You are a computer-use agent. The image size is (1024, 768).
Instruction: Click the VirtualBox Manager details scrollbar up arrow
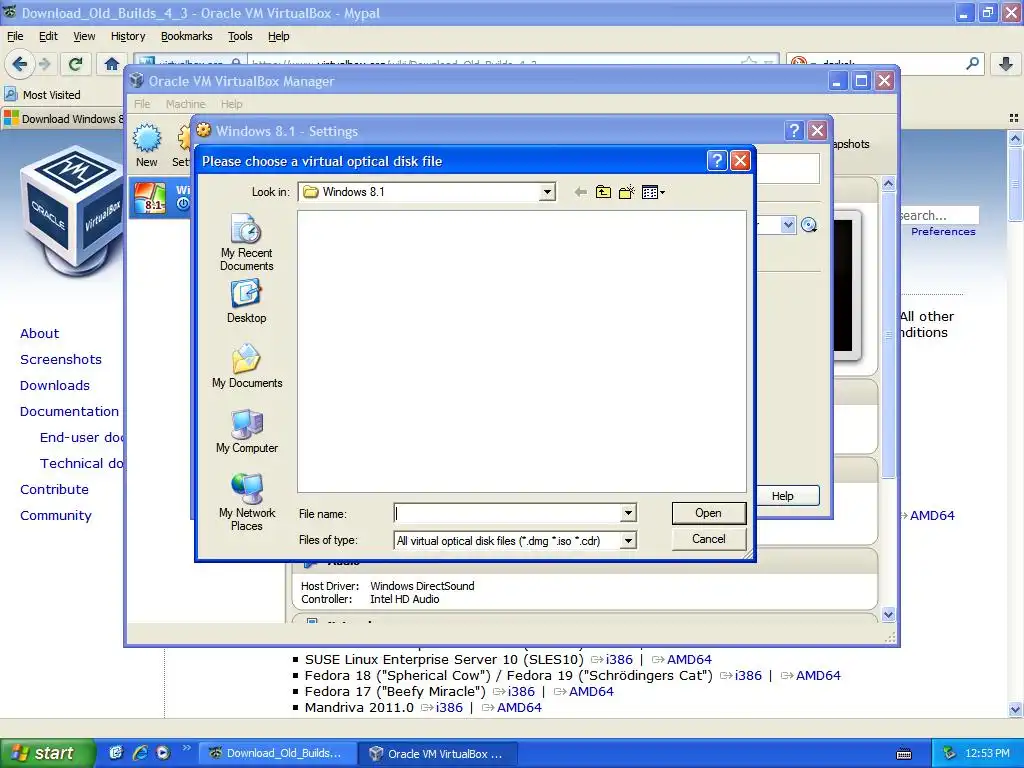888,184
